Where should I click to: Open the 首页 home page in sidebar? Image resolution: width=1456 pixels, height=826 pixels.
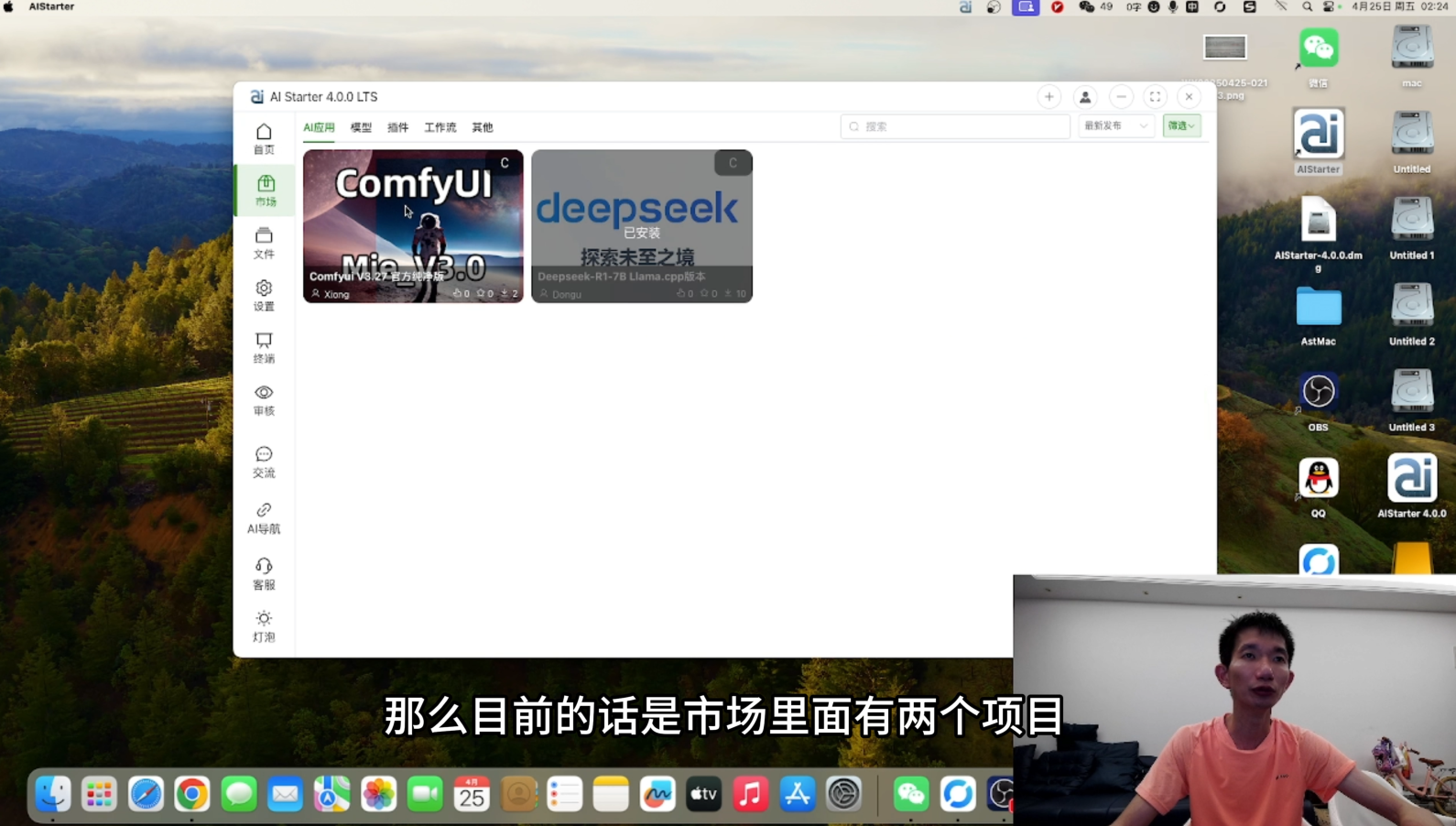click(264, 139)
